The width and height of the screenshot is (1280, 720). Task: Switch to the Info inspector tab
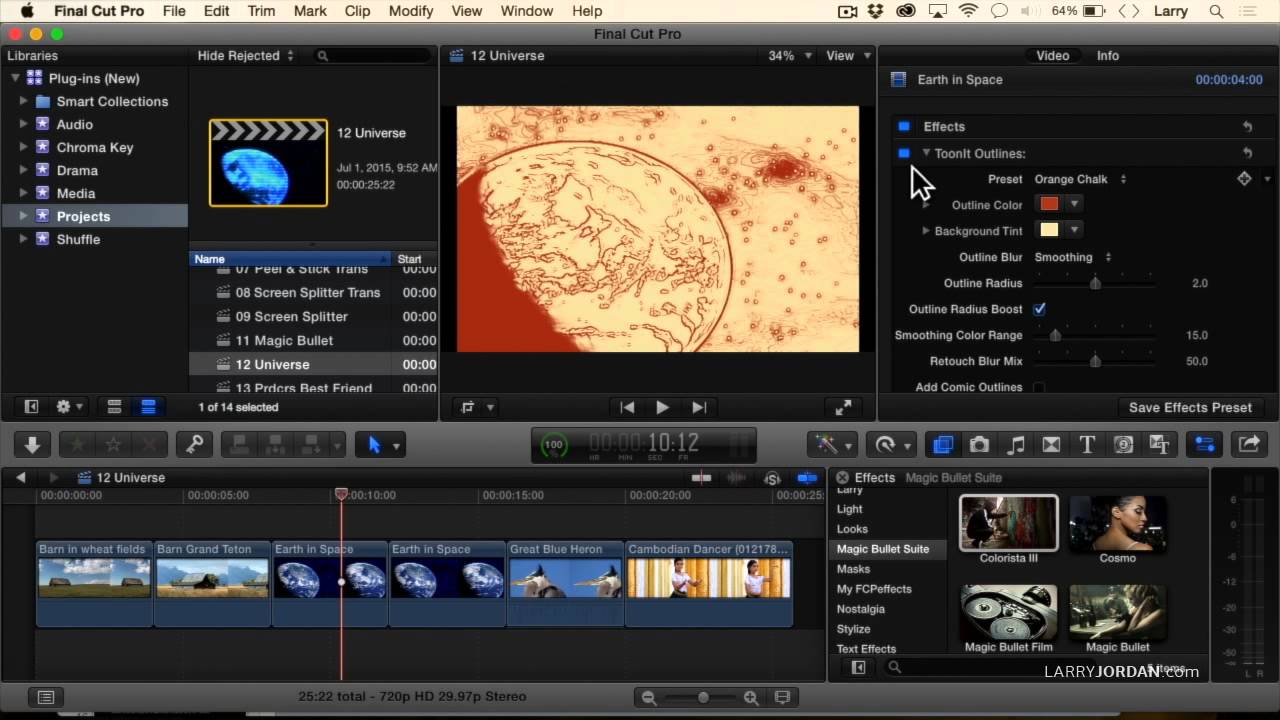(1108, 56)
